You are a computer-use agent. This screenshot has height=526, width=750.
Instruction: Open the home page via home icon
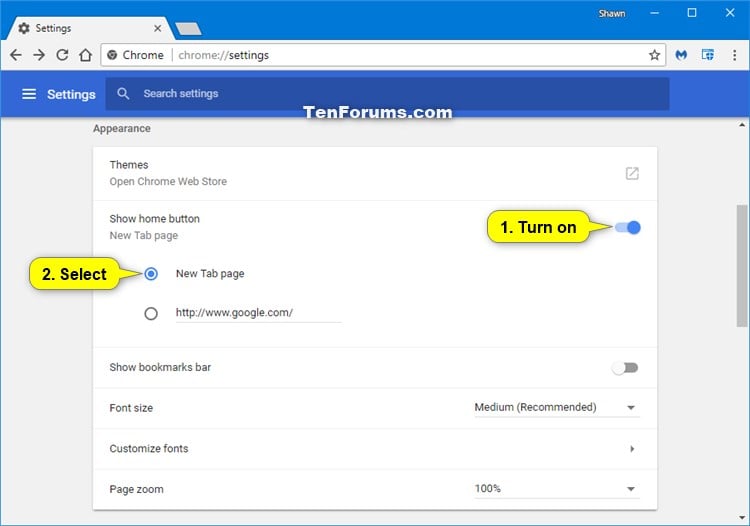(85, 55)
